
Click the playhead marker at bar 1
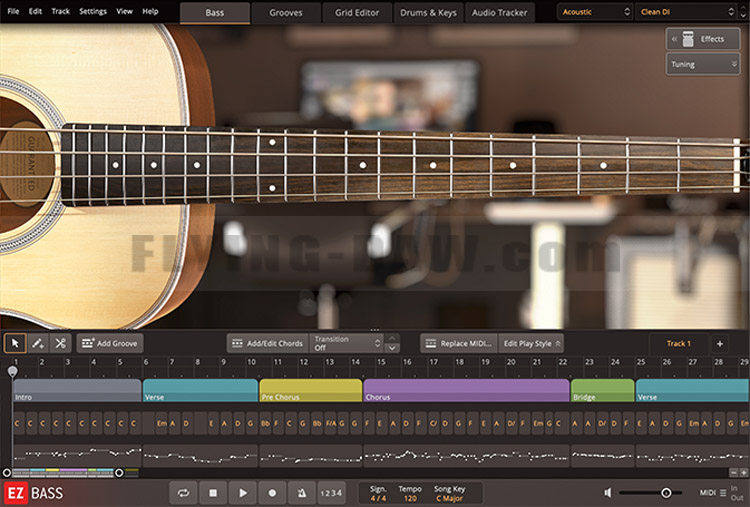coord(12,372)
